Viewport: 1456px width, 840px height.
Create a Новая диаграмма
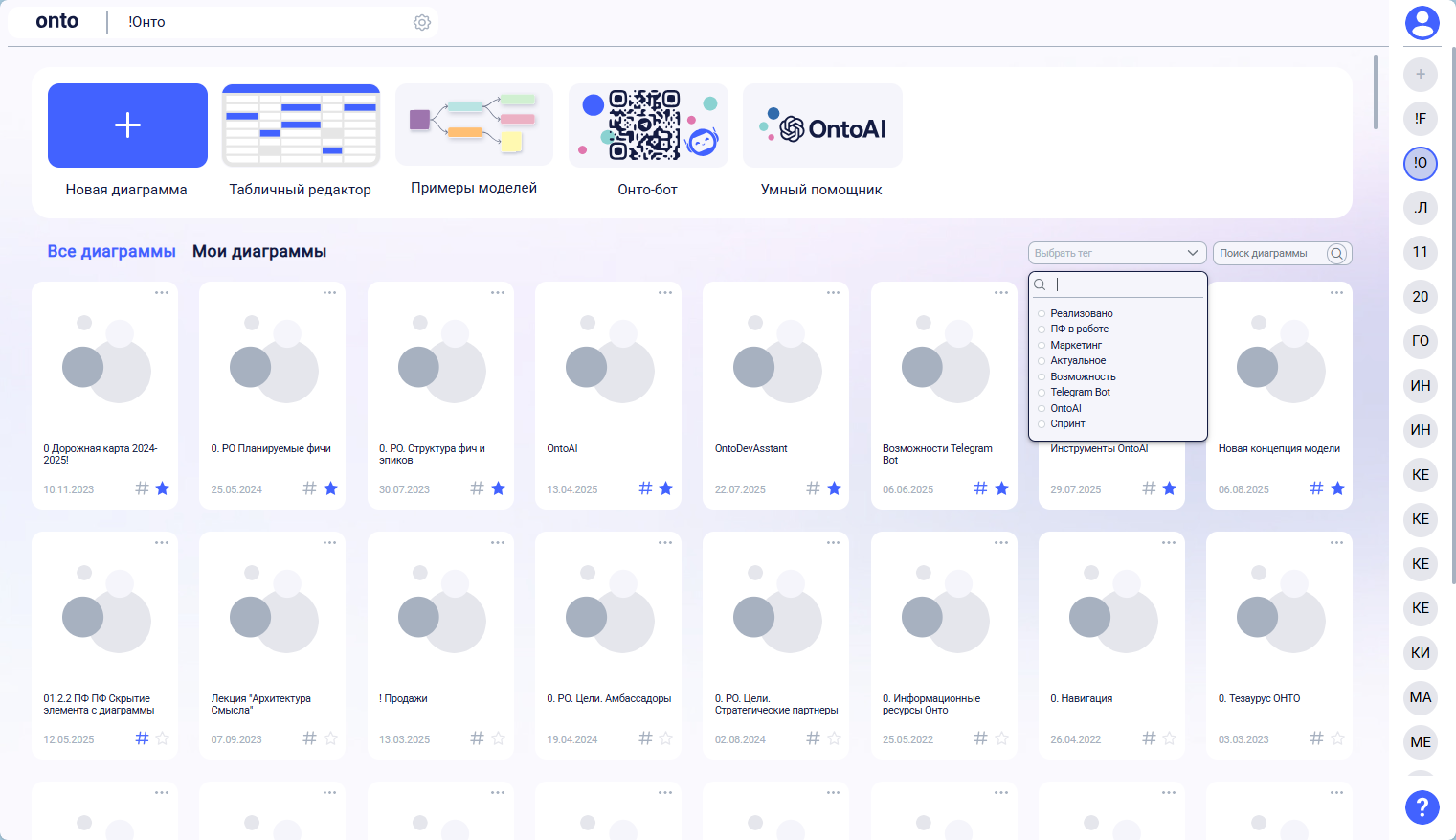(127, 125)
